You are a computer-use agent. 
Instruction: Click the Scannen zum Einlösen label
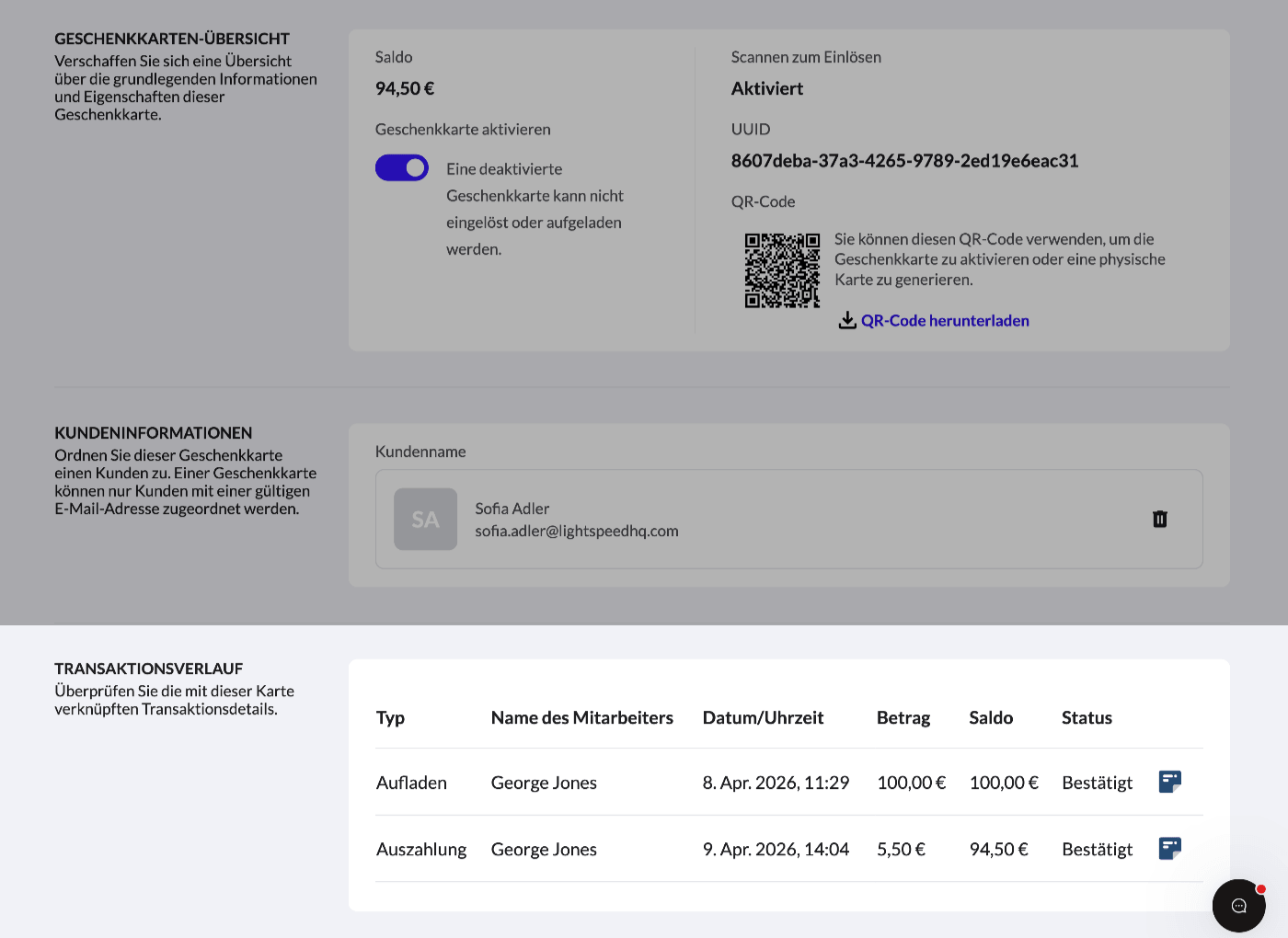click(806, 57)
